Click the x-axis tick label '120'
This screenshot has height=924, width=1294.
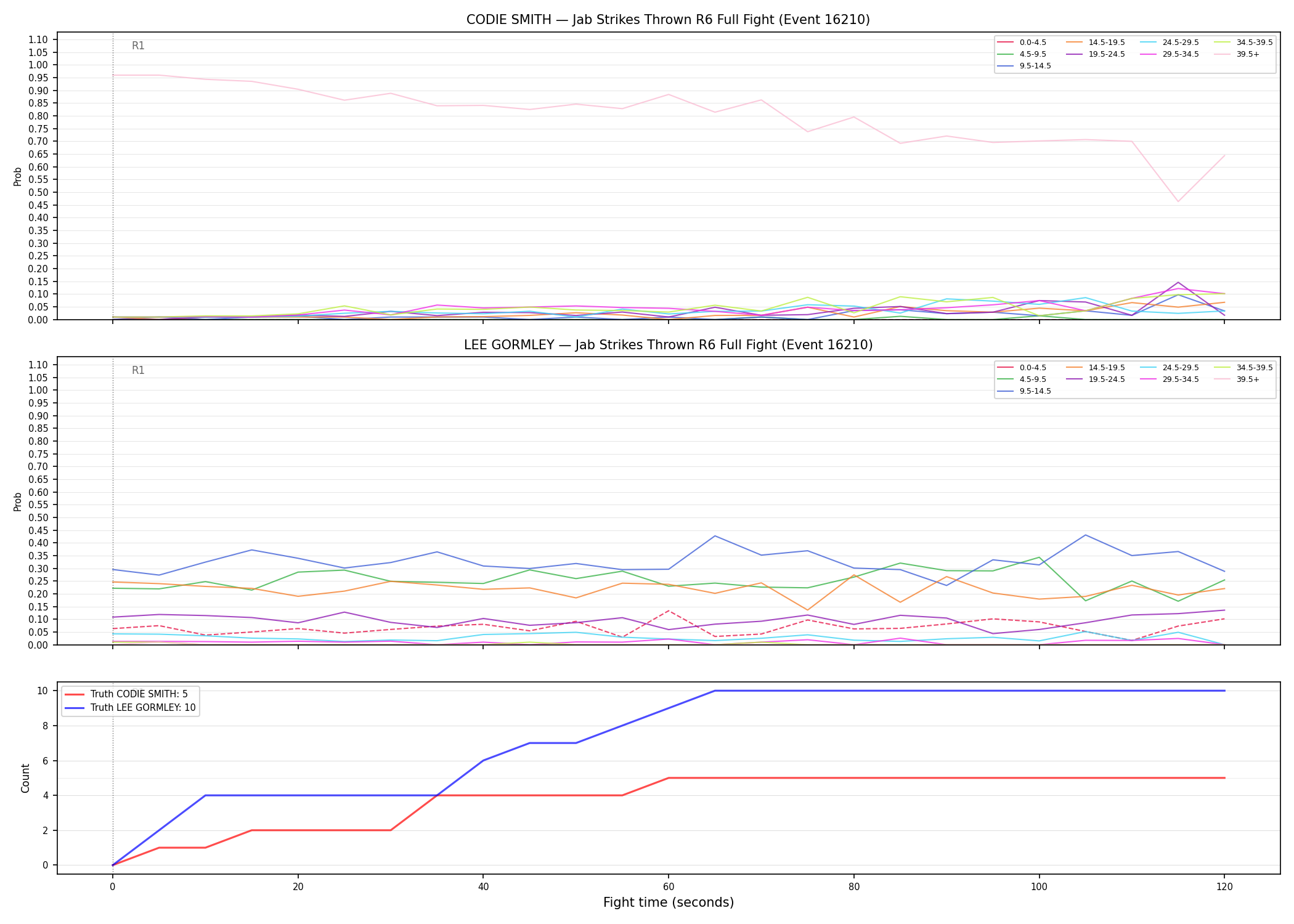1224,887
